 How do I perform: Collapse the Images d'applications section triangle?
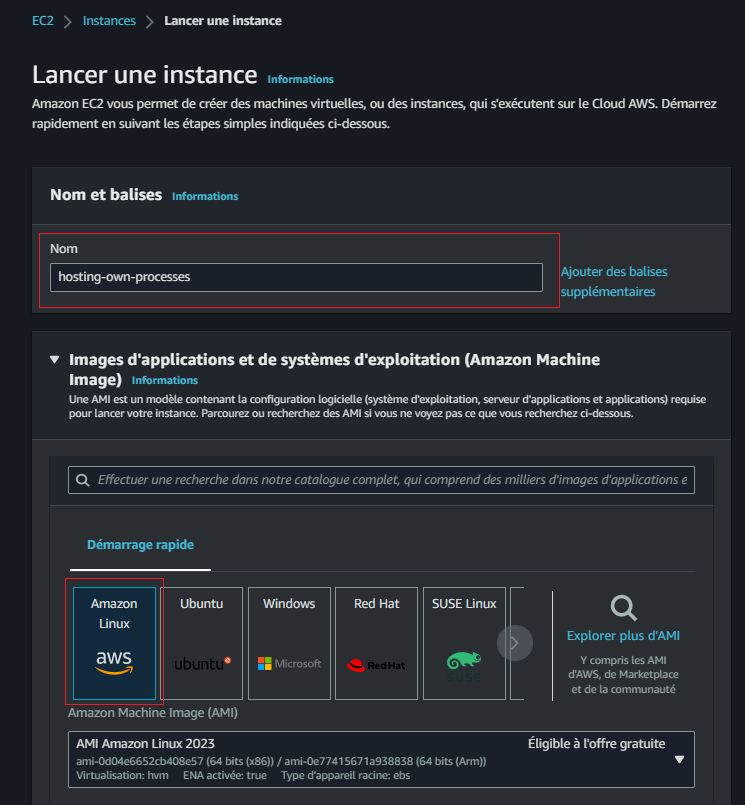click(x=54, y=359)
